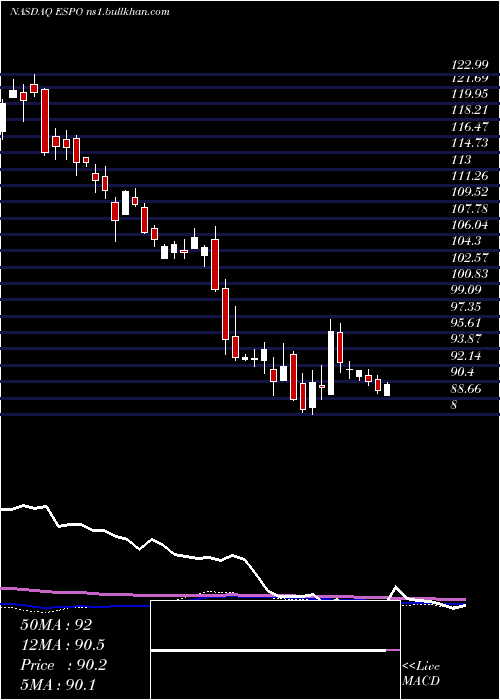500x700 pixels.
Task: Click the tall white candlestick near 95.61
Action: (x=331, y=362)
